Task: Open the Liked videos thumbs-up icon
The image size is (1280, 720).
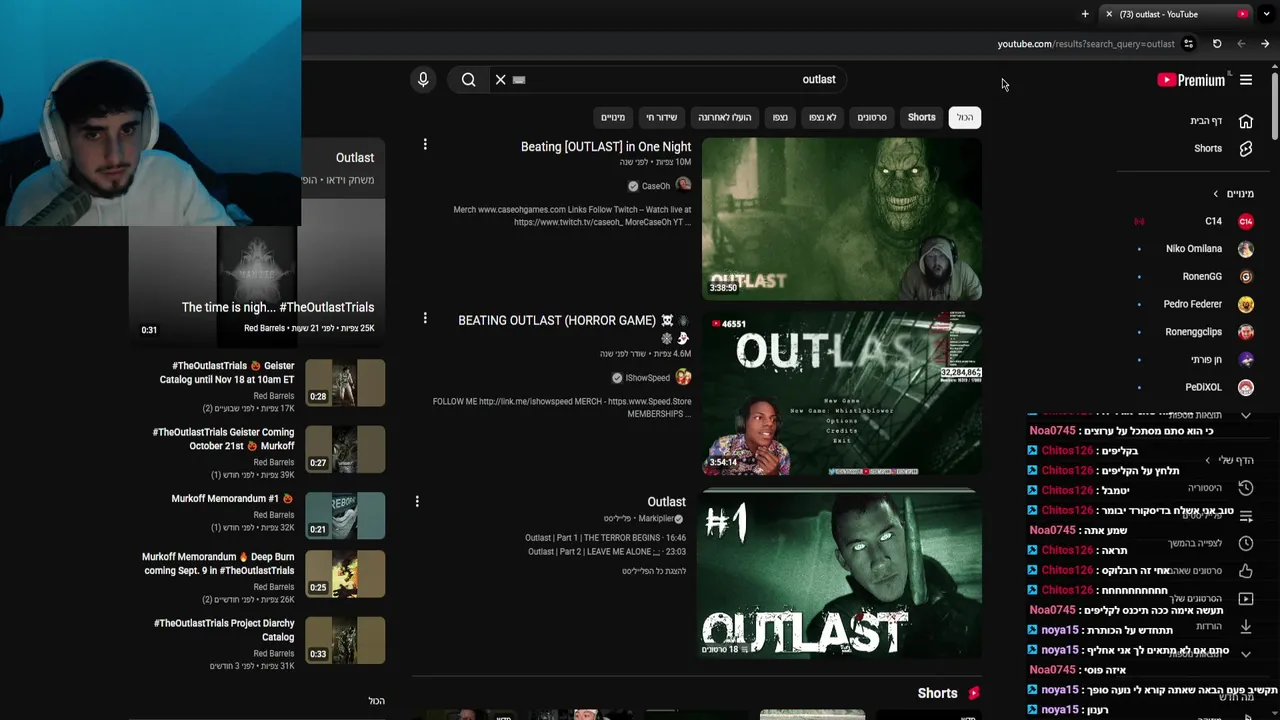Action: click(1246, 571)
